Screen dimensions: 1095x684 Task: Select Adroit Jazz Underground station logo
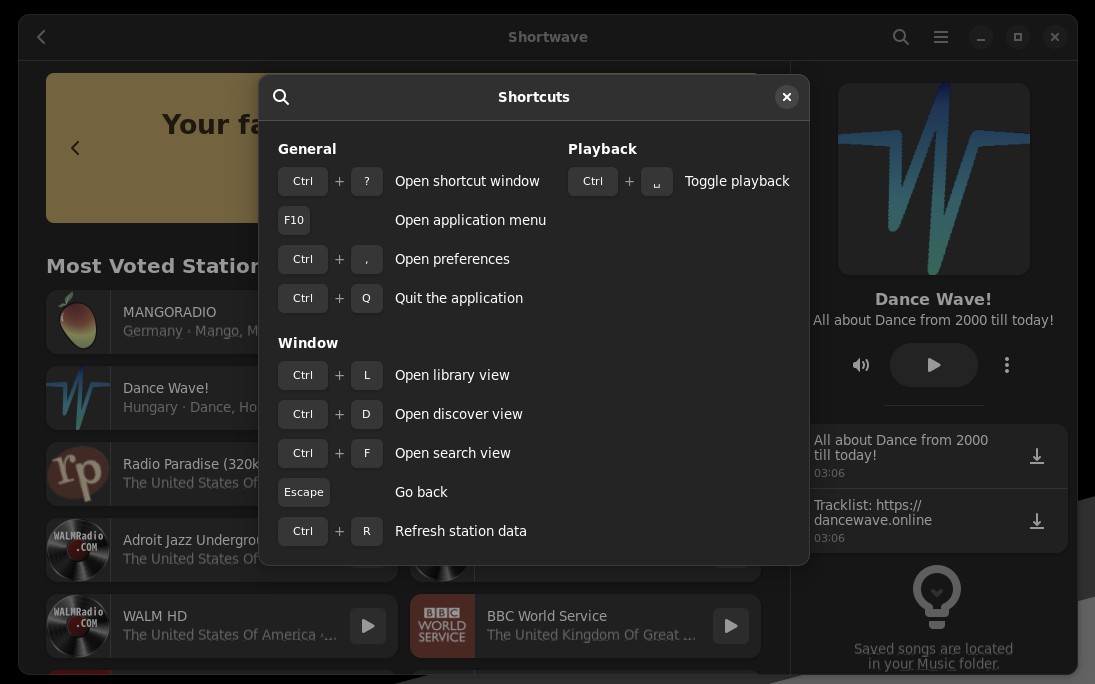78,550
